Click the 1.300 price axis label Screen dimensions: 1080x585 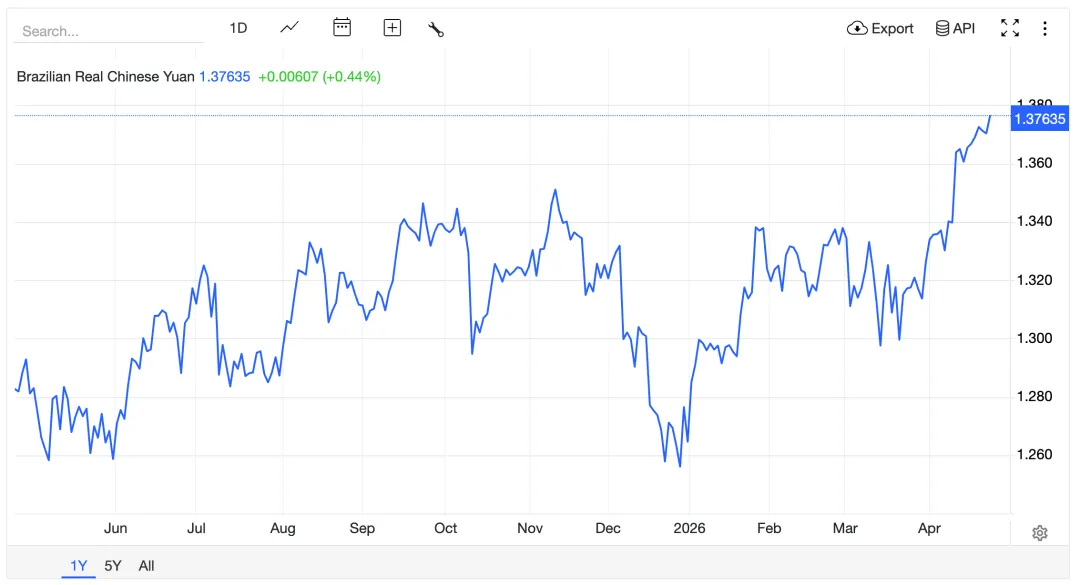(x=1036, y=338)
